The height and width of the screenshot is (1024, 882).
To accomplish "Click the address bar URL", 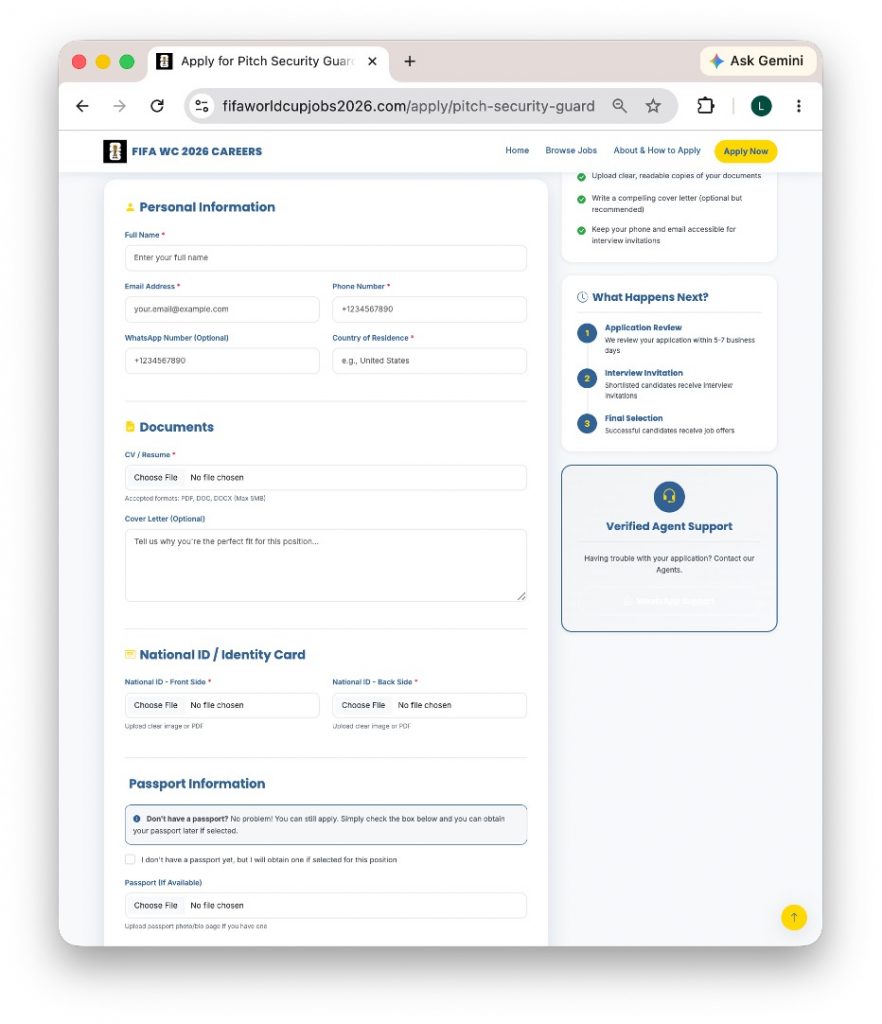I will coord(409,106).
